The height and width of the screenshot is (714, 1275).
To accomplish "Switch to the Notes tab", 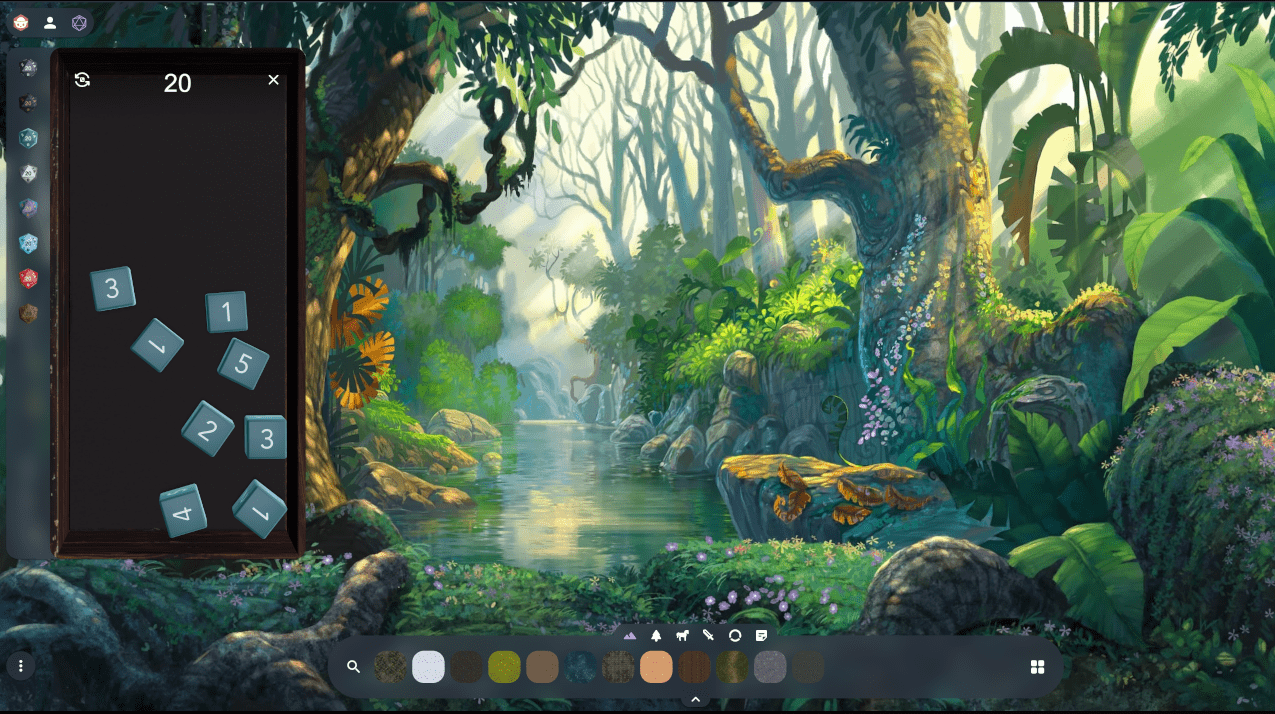I will 761,635.
